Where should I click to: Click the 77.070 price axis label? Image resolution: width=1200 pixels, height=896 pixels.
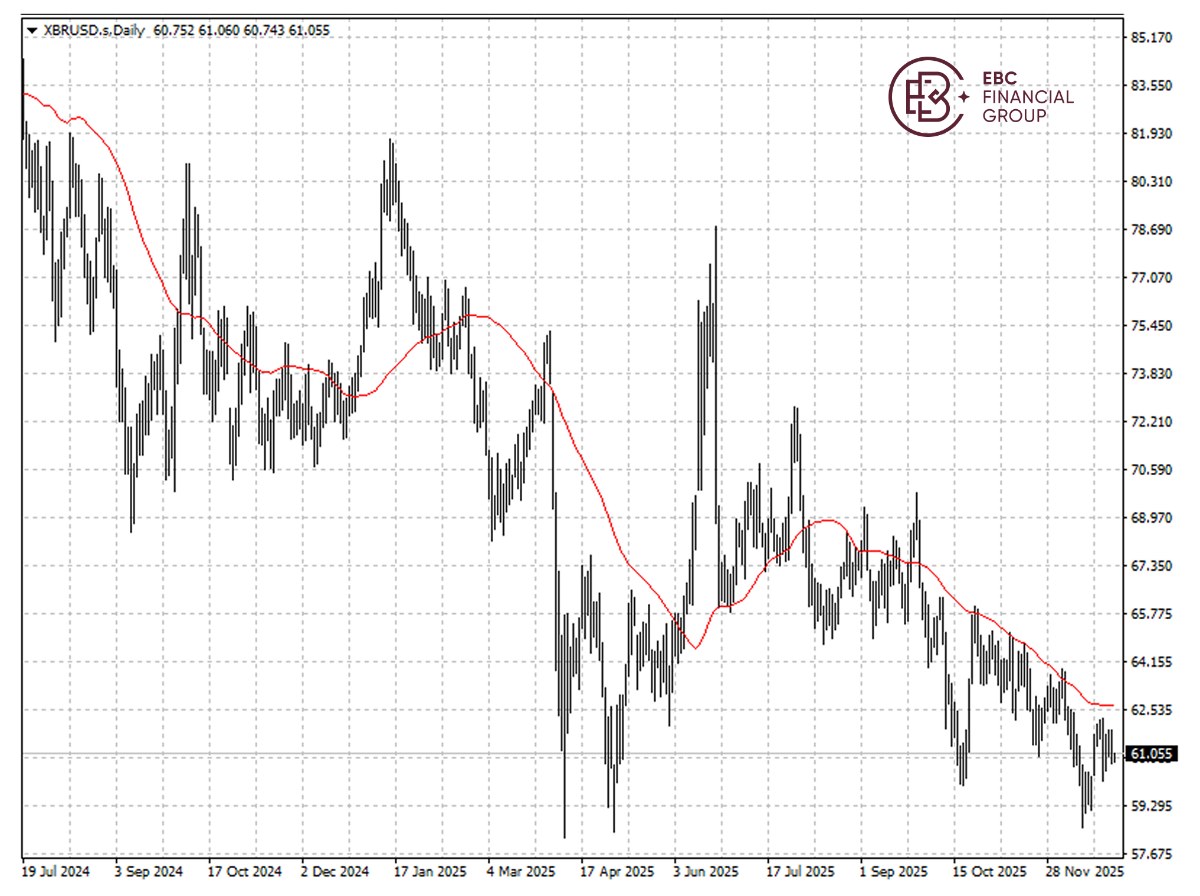coord(1151,278)
